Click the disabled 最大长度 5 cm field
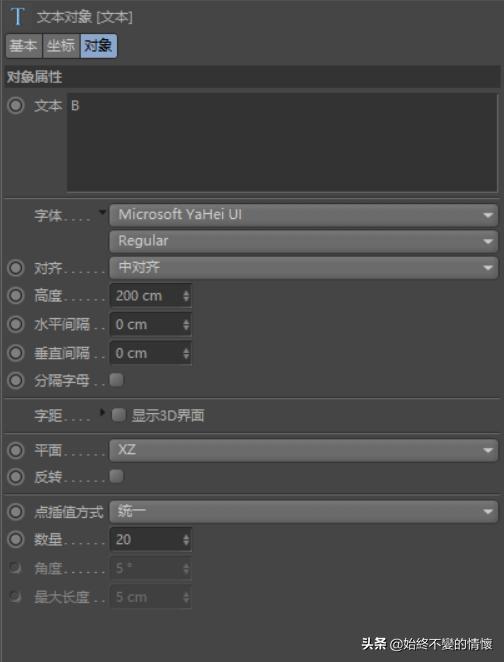 click(x=151, y=597)
